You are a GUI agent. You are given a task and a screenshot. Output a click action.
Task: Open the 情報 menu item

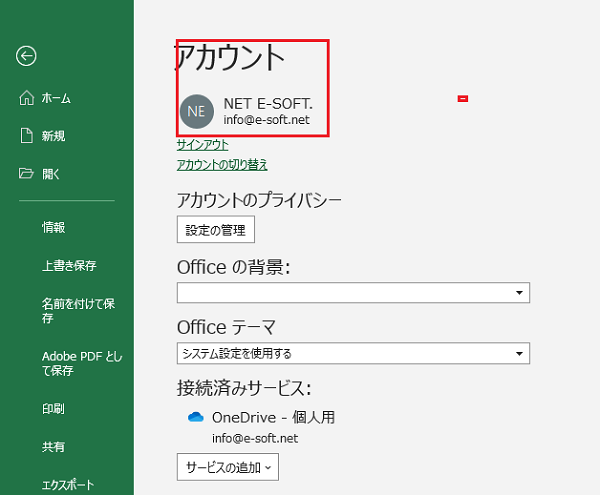click(x=54, y=227)
